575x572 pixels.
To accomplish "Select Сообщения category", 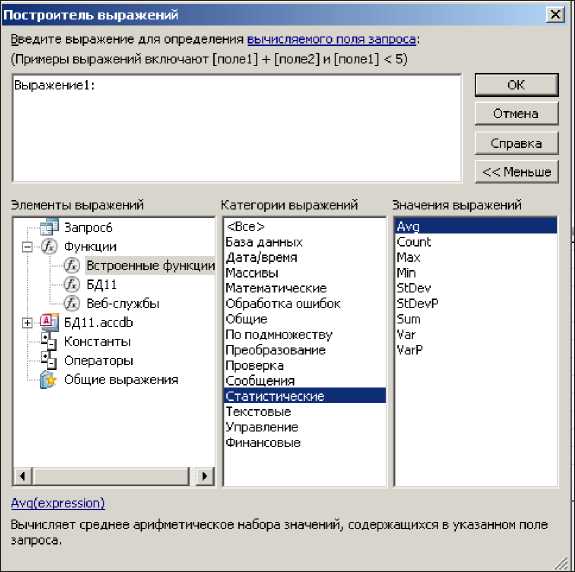I will [x=305, y=381].
